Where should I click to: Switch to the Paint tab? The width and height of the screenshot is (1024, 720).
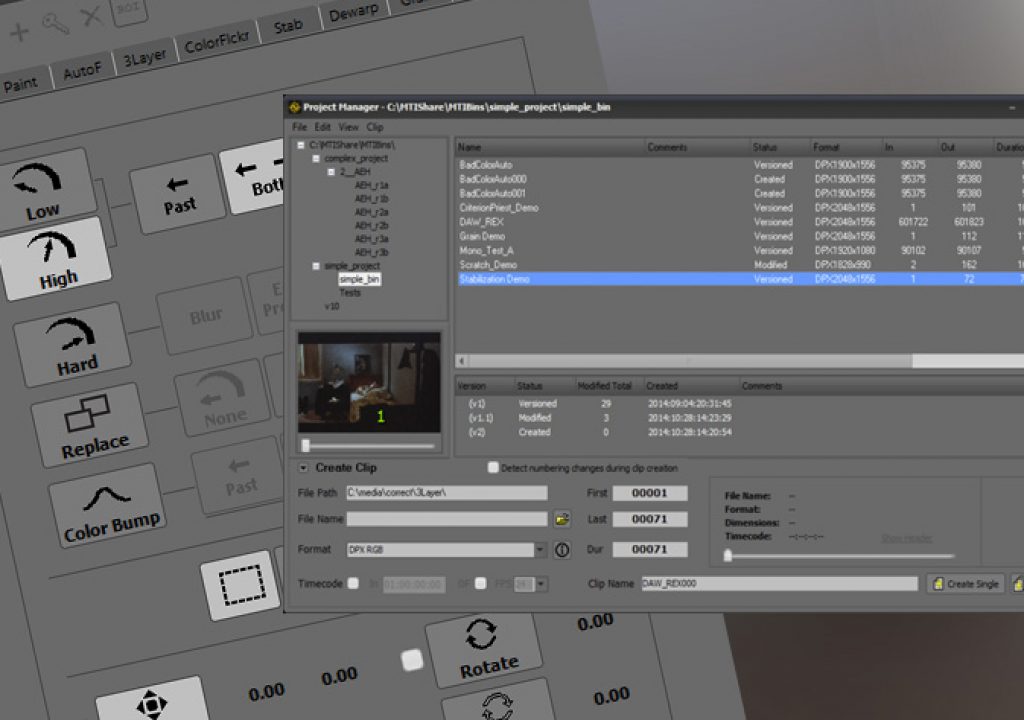(x=22, y=84)
